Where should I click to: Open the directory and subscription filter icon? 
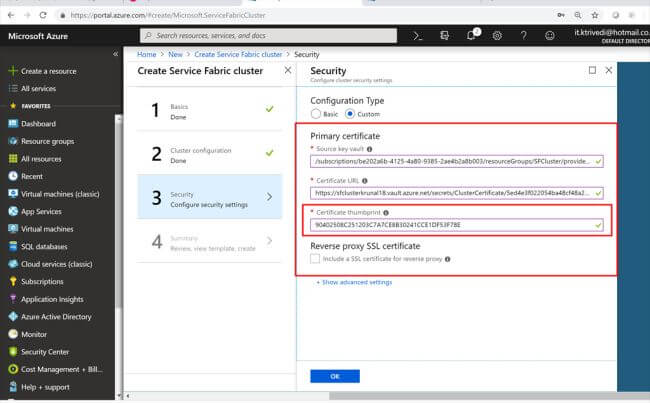pos(444,36)
